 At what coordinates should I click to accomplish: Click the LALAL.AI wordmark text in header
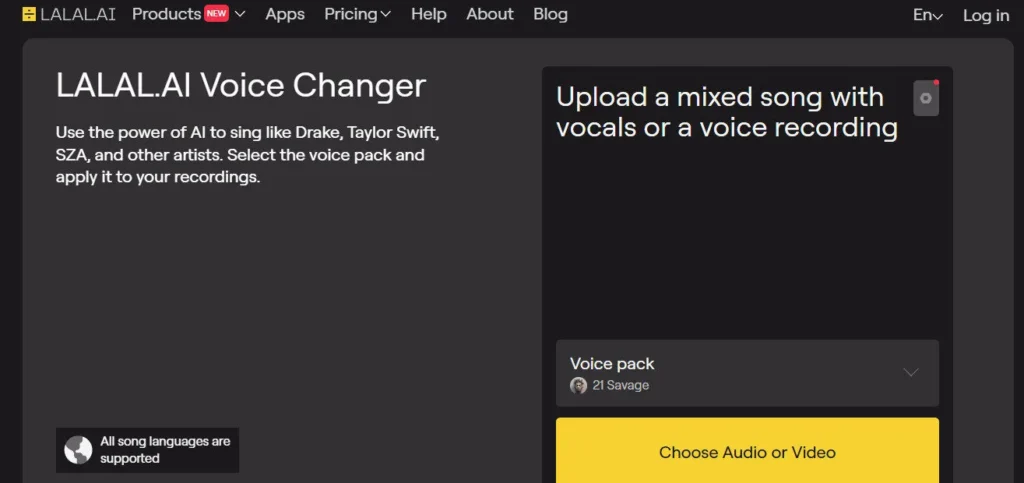(78, 15)
